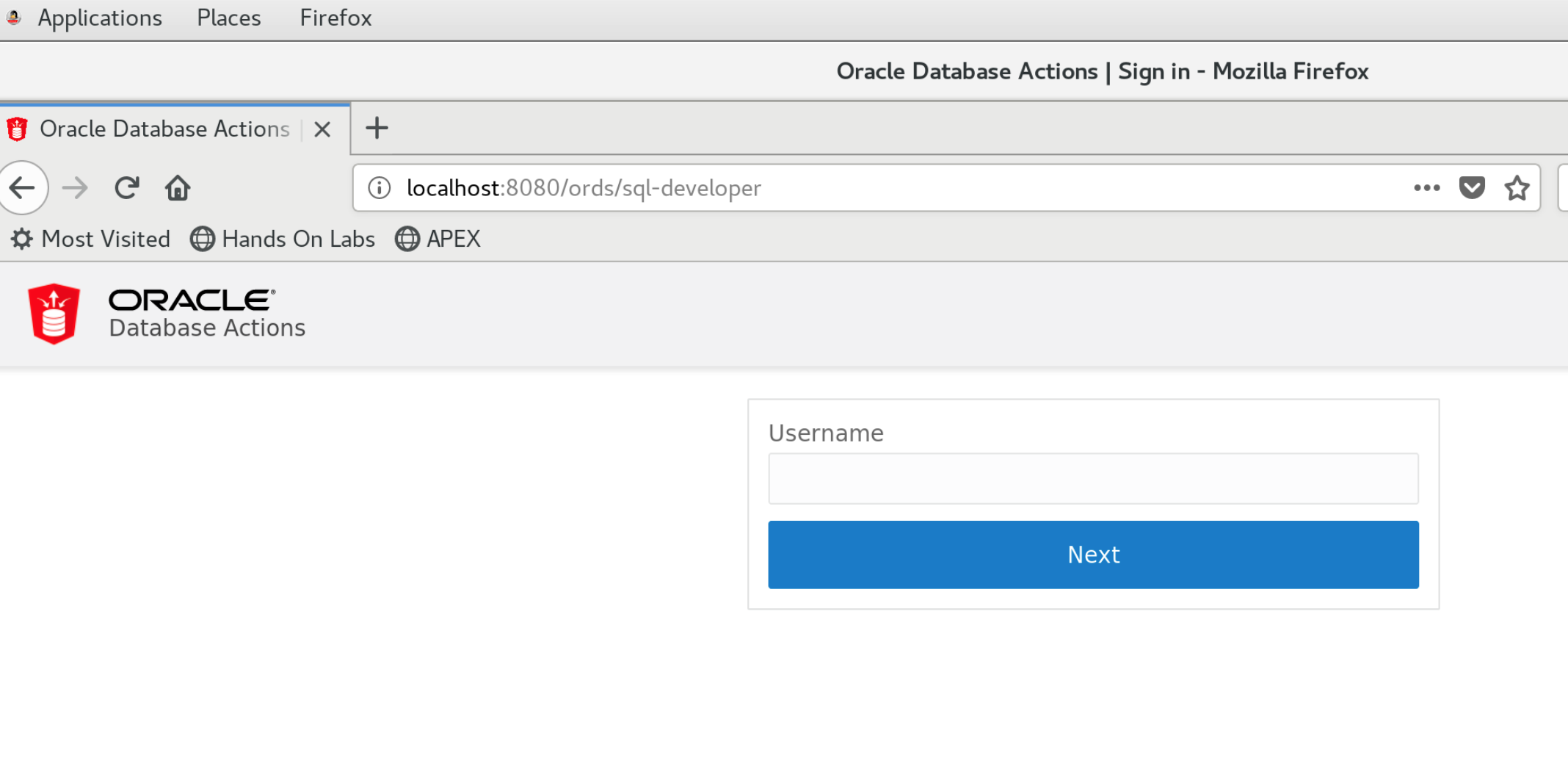This screenshot has width=1568, height=761.
Task: Click the Hands On Labs globe icon
Action: point(203,239)
